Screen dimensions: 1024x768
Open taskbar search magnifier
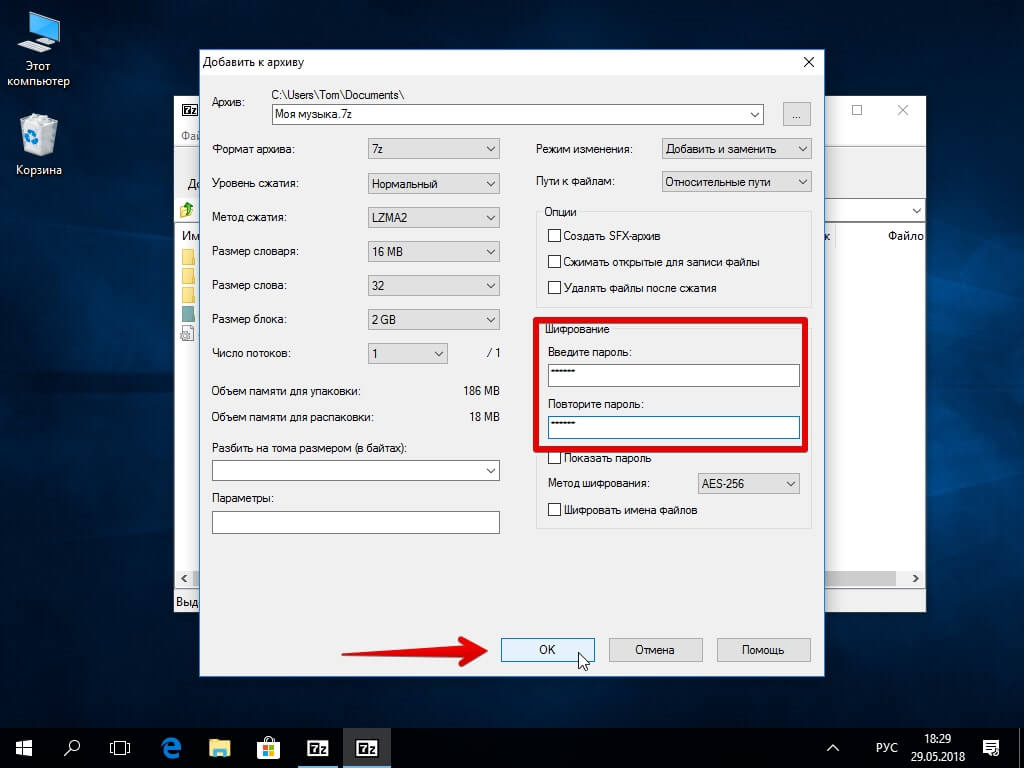point(72,748)
